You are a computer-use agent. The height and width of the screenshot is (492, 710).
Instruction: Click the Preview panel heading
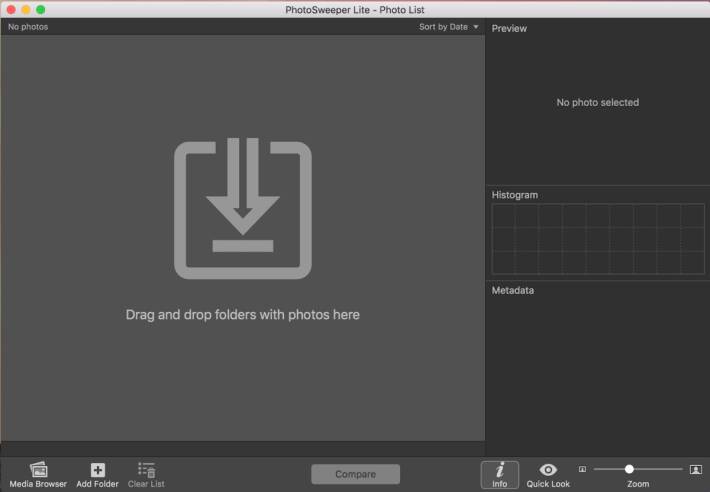pyautogui.click(x=509, y=29)
